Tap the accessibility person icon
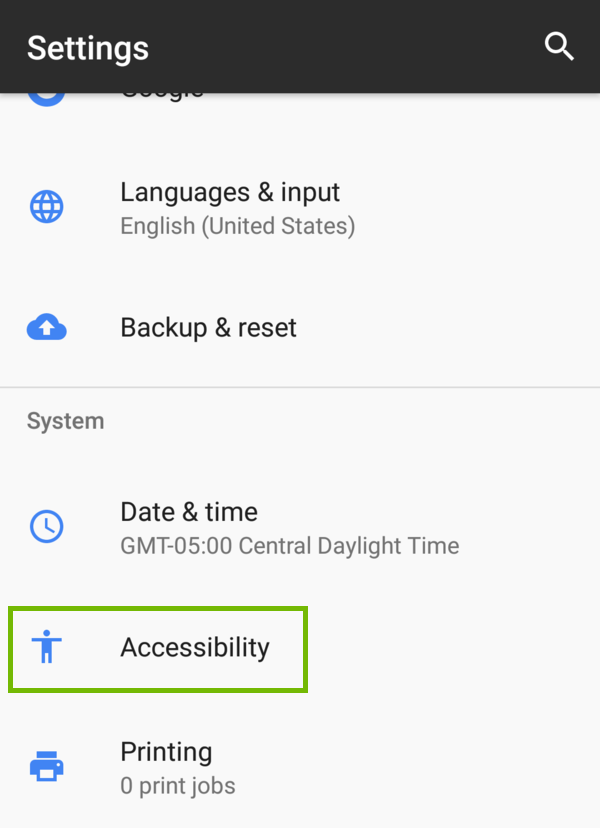 pos(47,648)
